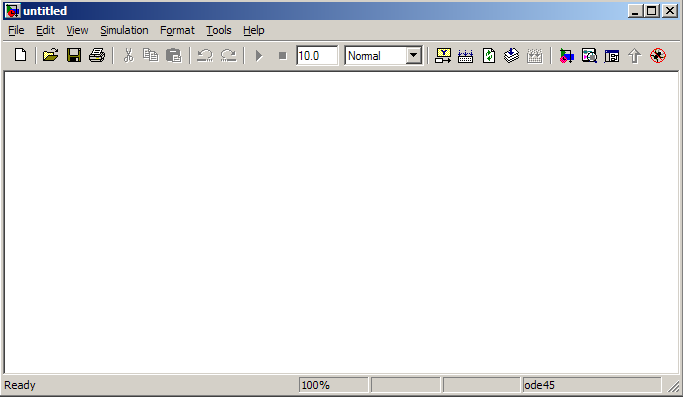Redo the last undone action
Screen dimensions: 683x397
click(x=228, y=55)
